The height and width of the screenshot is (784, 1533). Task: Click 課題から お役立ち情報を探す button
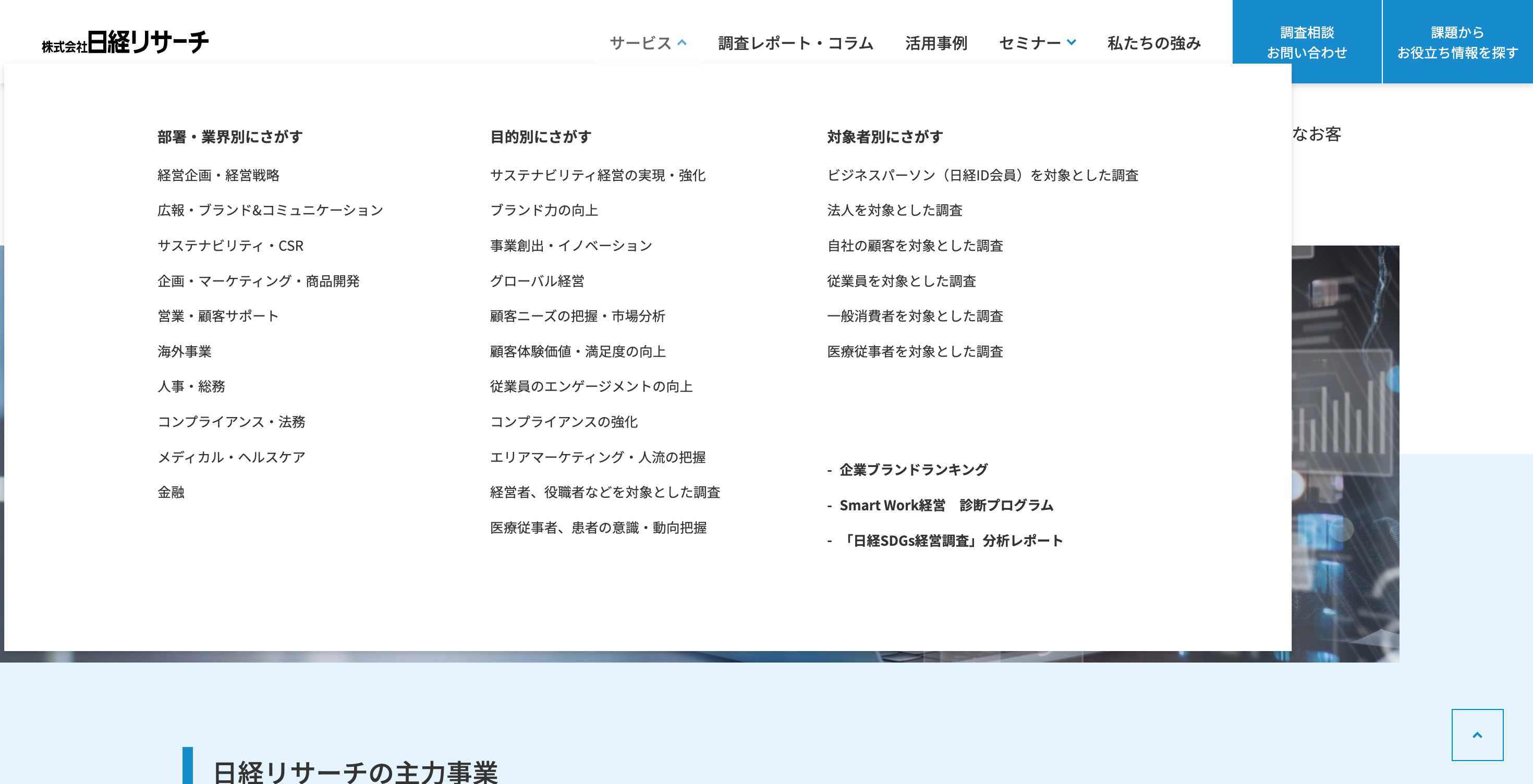[x=1457, y=42]
